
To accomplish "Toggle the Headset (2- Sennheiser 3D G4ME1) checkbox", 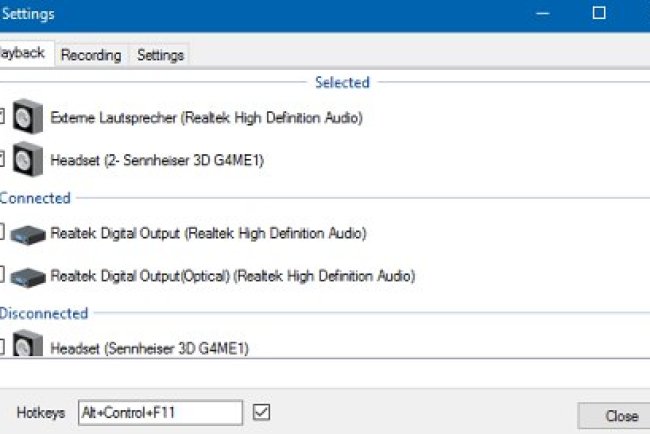I will point(2,157).
